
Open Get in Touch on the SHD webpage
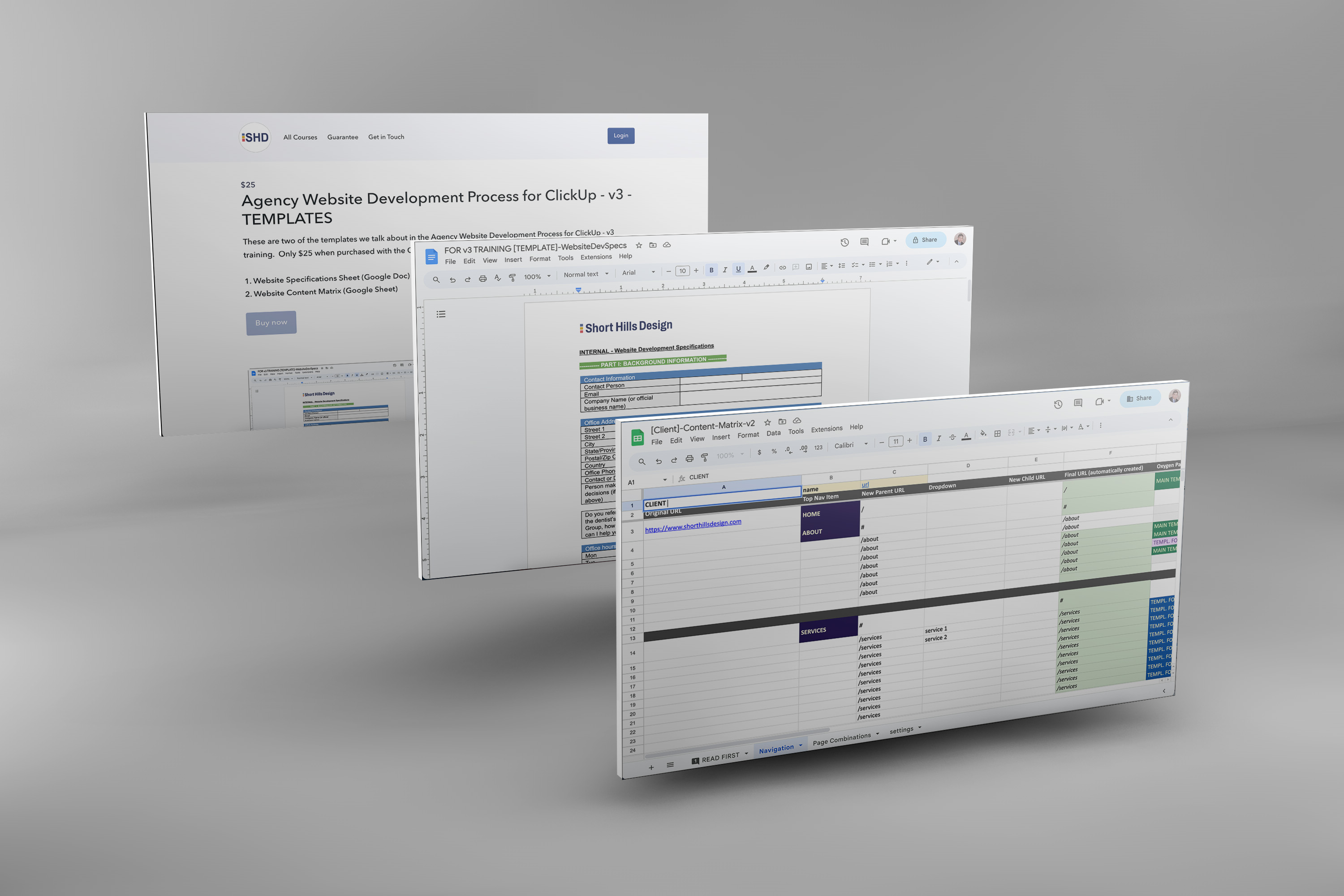coord(386,137)
